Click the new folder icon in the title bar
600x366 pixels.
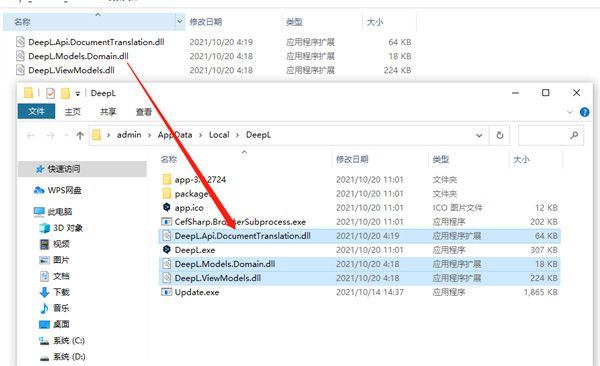pyautogui.click(x=65, y=93)
